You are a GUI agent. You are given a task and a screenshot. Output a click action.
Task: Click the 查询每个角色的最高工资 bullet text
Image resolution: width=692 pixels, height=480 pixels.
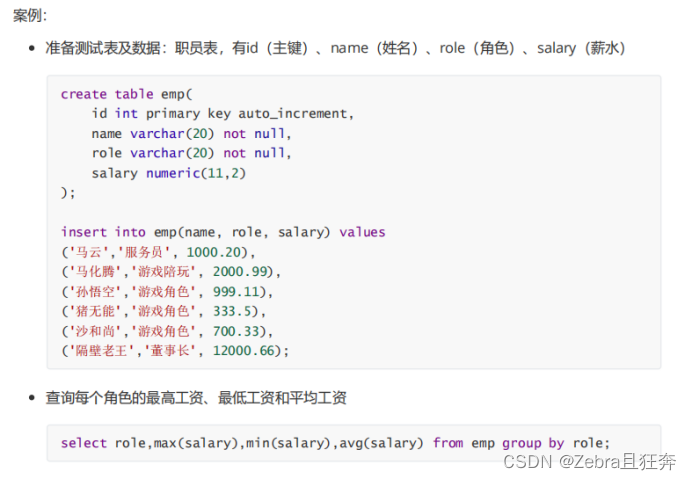196,398
